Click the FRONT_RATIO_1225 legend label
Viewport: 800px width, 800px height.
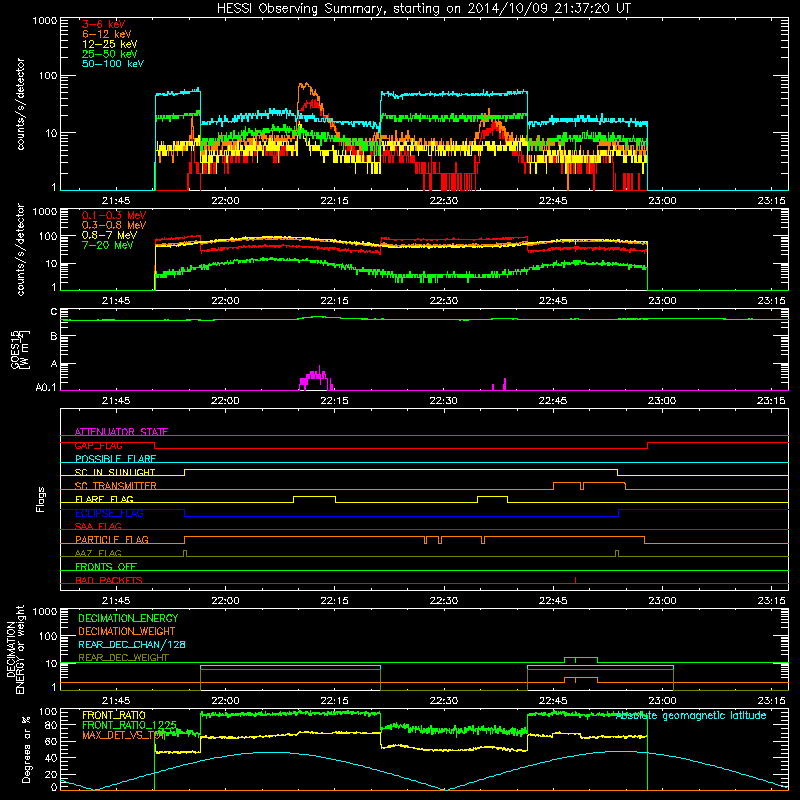129,725
